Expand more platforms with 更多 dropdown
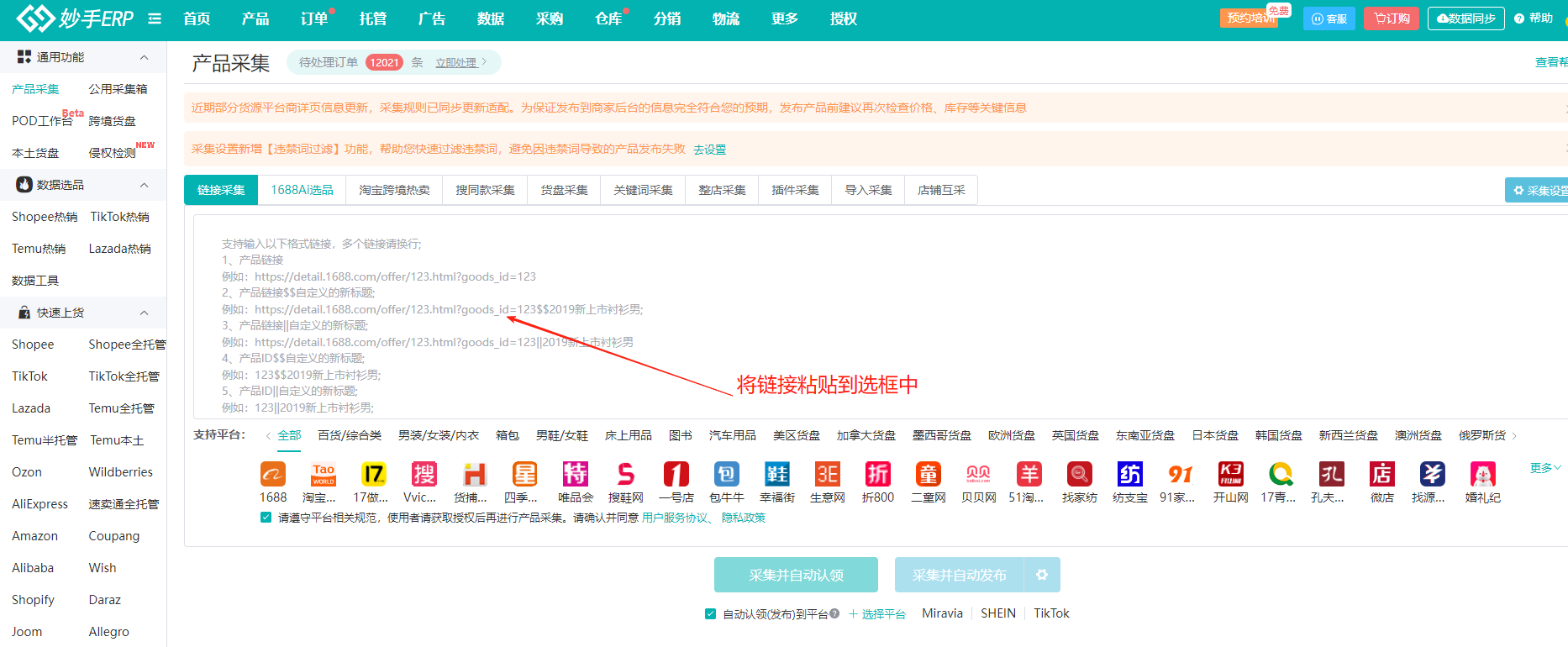The width and height of the screenshot is (1568, 647). [x=1544, y=468]
